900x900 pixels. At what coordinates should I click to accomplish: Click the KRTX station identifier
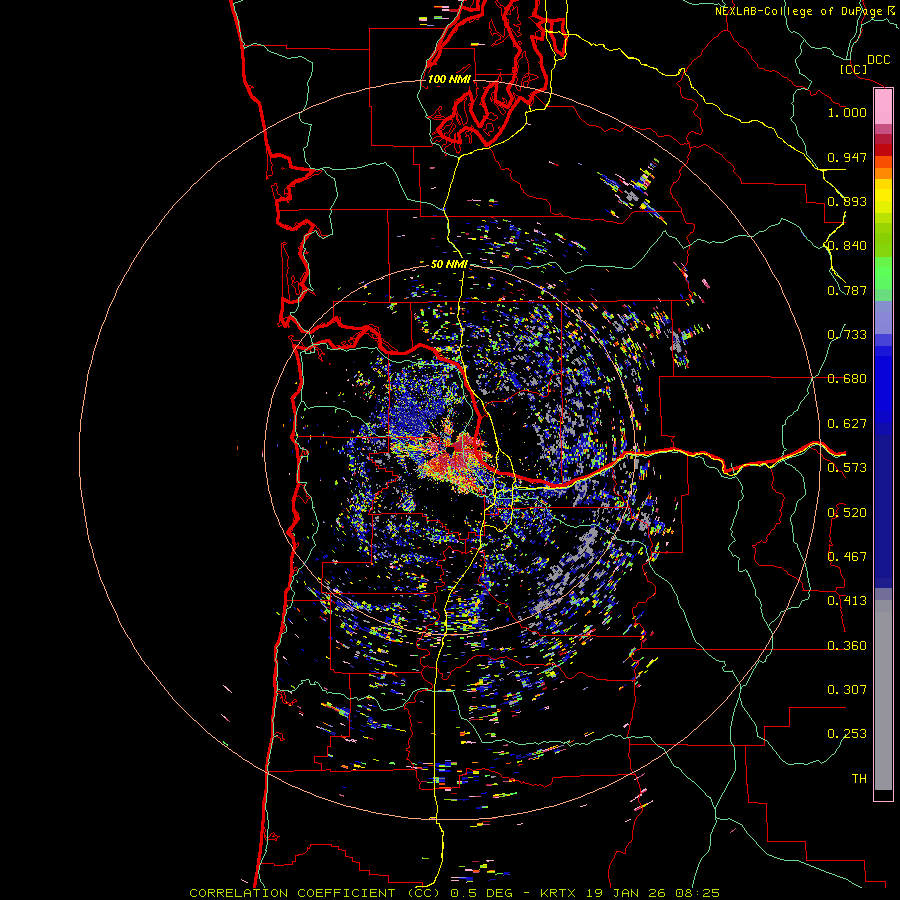(x=559, y=893)
